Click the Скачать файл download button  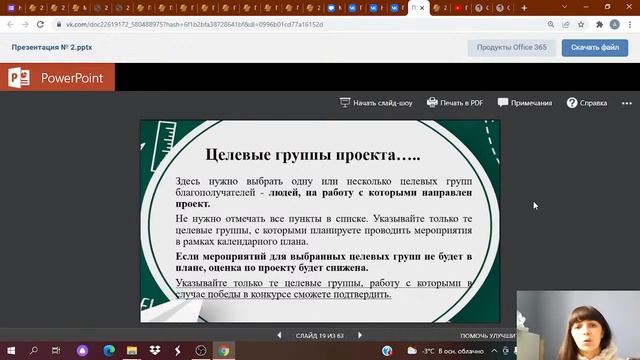click(x=595, y=47)
